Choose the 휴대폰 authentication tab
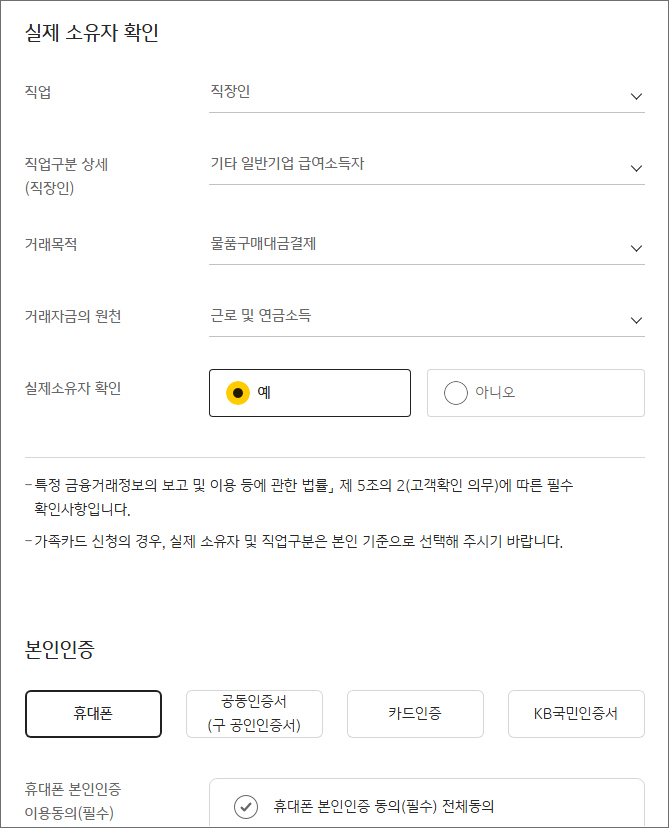 [93, 714]
